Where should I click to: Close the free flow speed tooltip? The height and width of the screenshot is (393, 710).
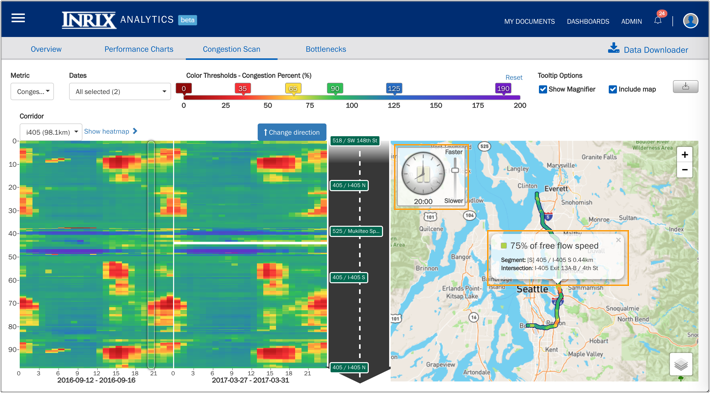[618, 240]
